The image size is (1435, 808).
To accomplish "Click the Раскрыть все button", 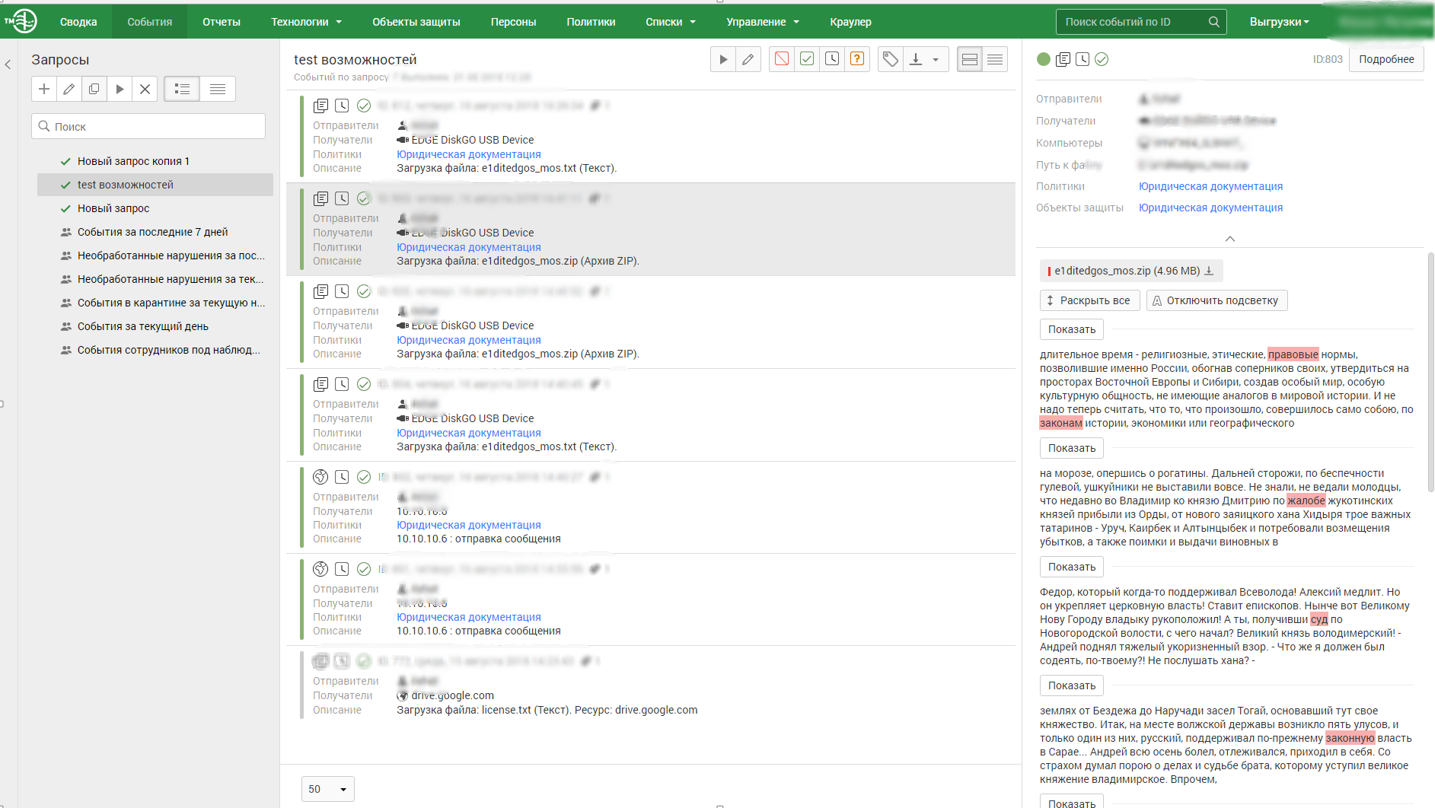I will coord(1090,300).
